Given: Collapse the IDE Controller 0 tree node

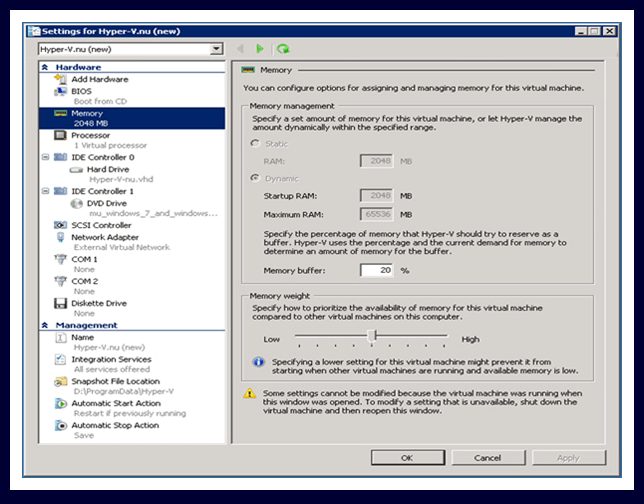Looking at the screenshot, I should pos(46,157).
